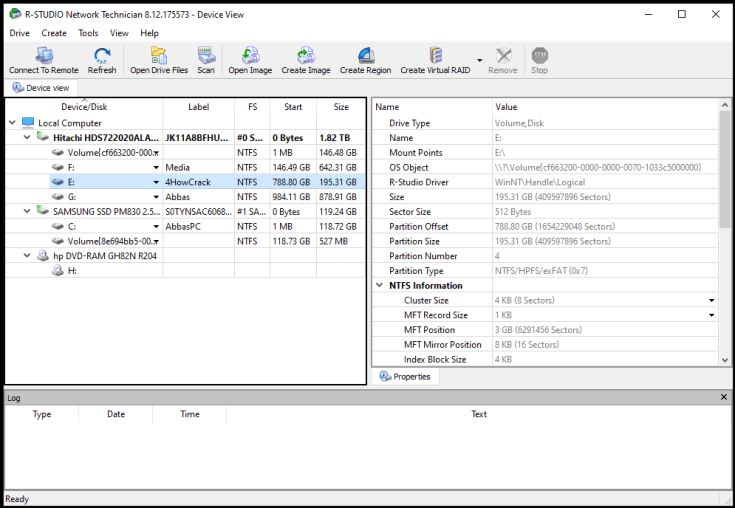Click the Stop toolbar icon
The height and width of the screenshot is (508, 735).
pos(540,56)
